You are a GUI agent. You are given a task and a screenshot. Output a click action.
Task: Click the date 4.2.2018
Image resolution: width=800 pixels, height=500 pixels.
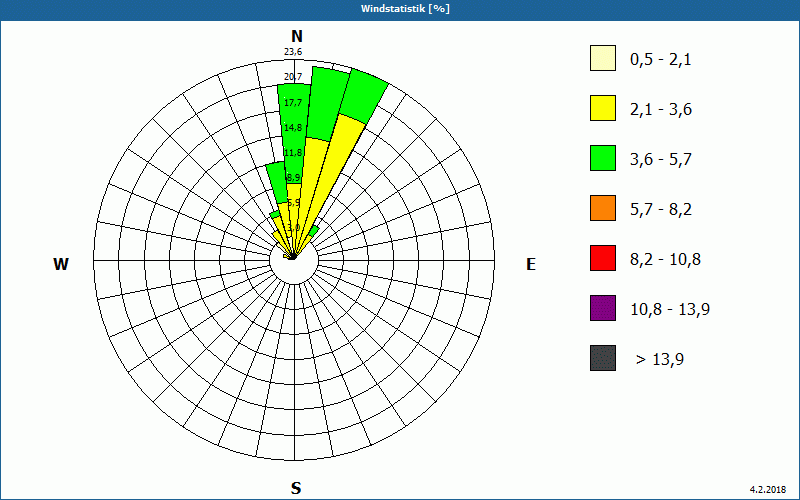pyautogui.click(x=768, y=489)
